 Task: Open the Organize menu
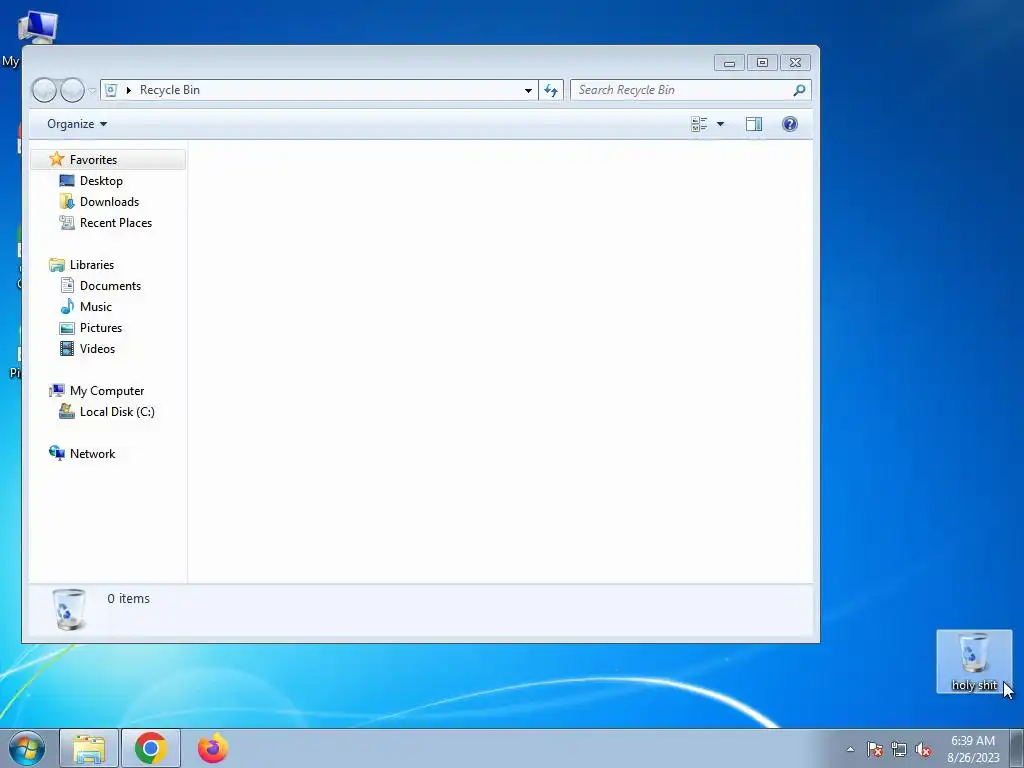pos(77,124)
